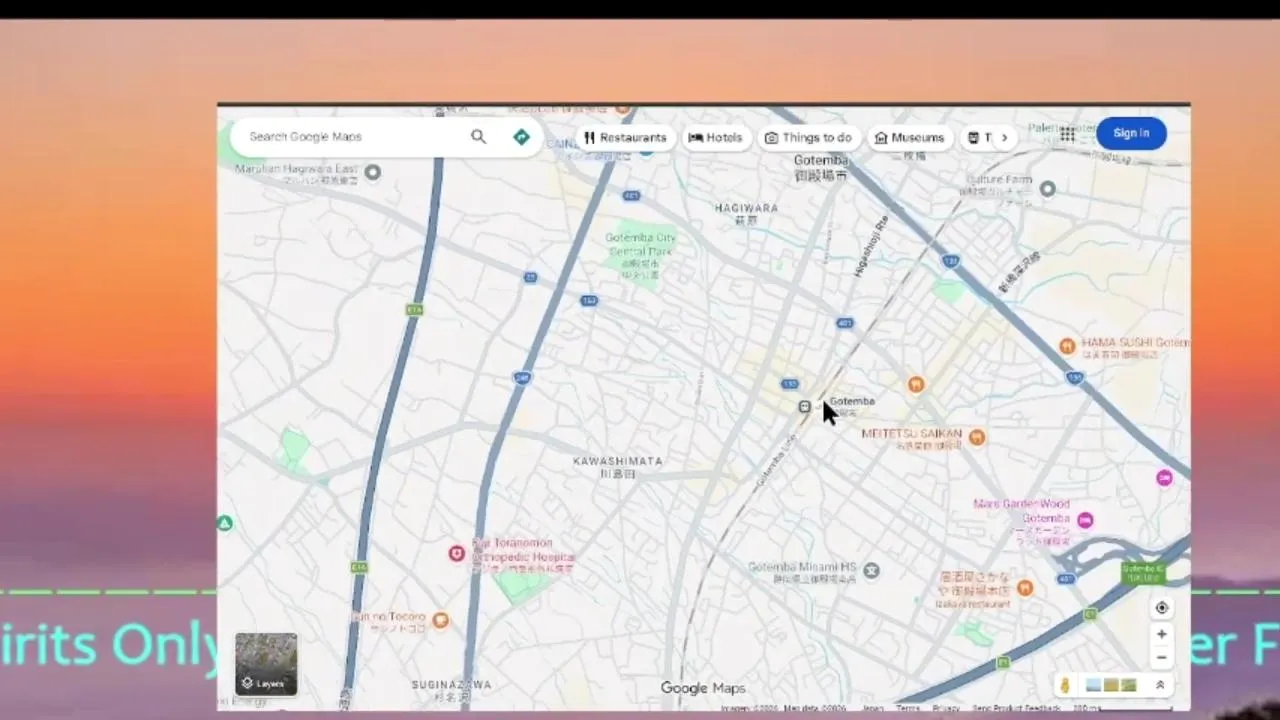
Task: Click the pink marker at right edge
Action: (1164, 478)
